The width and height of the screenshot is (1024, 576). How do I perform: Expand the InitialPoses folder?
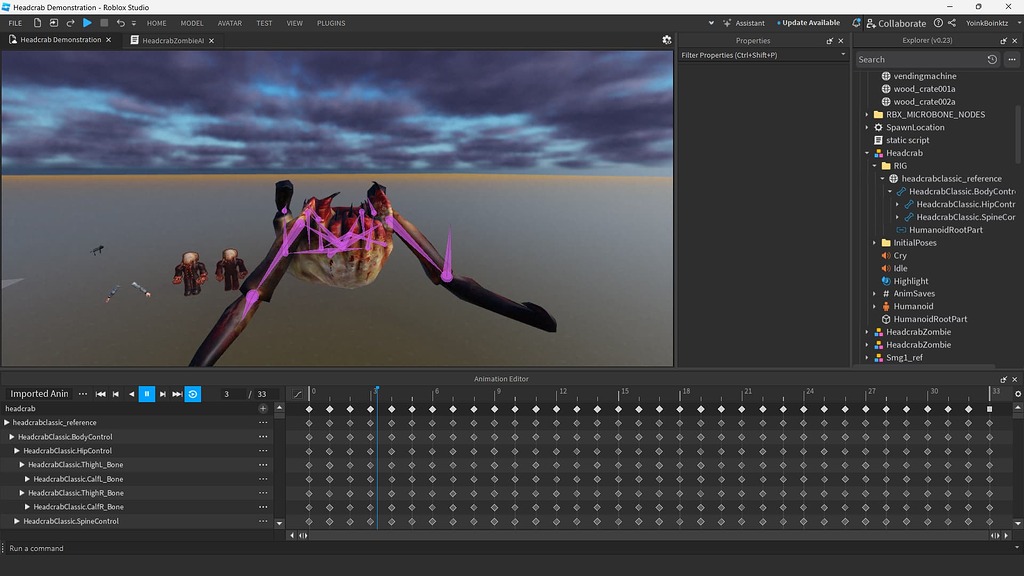(873, 242)
